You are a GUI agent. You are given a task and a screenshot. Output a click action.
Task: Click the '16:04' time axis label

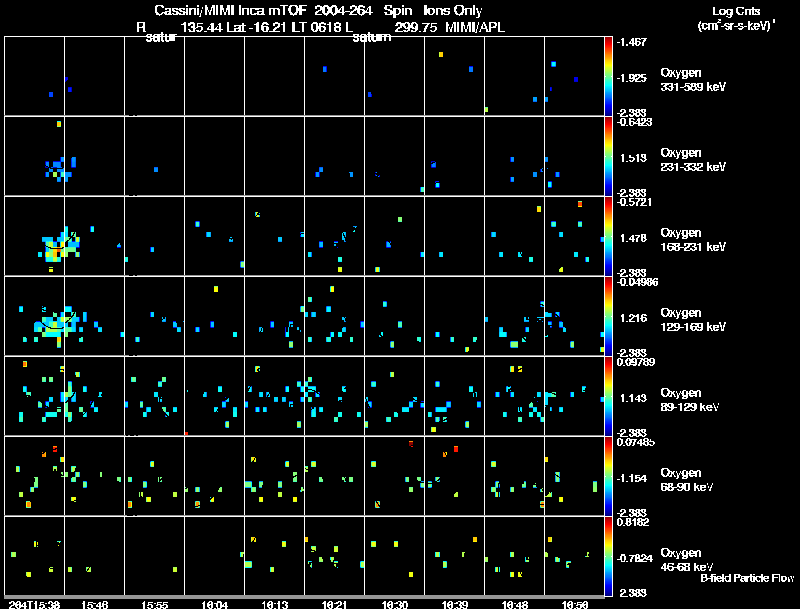click(x=214, y=605)
